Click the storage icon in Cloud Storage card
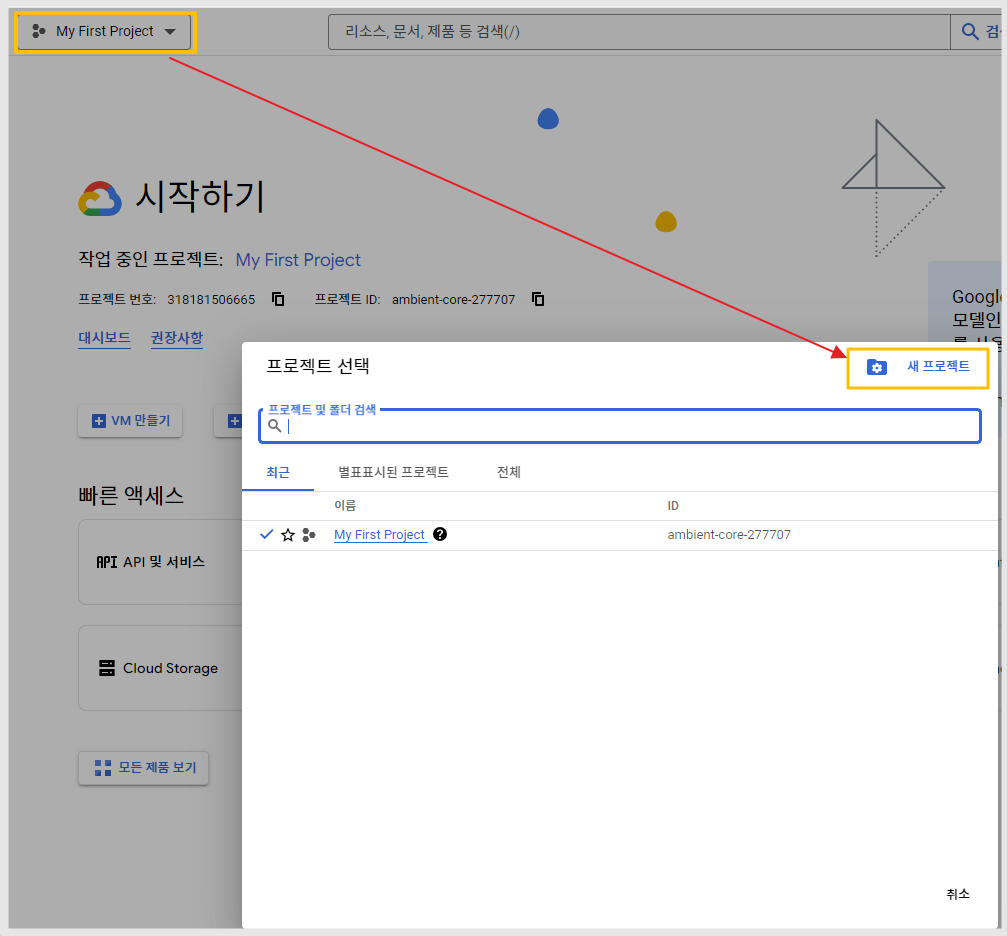The height and width of the screenshot is (936, 1007). (x=107, y=668)
